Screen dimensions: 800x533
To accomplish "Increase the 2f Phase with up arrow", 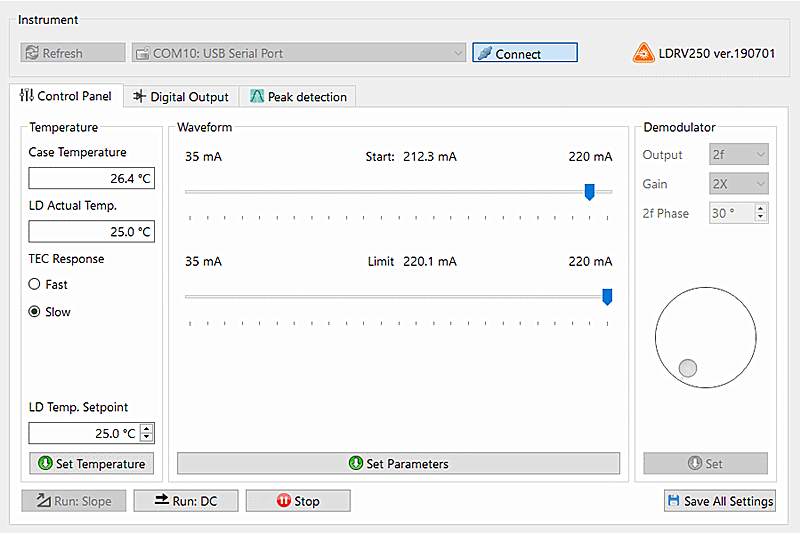I will pos(761,208).
